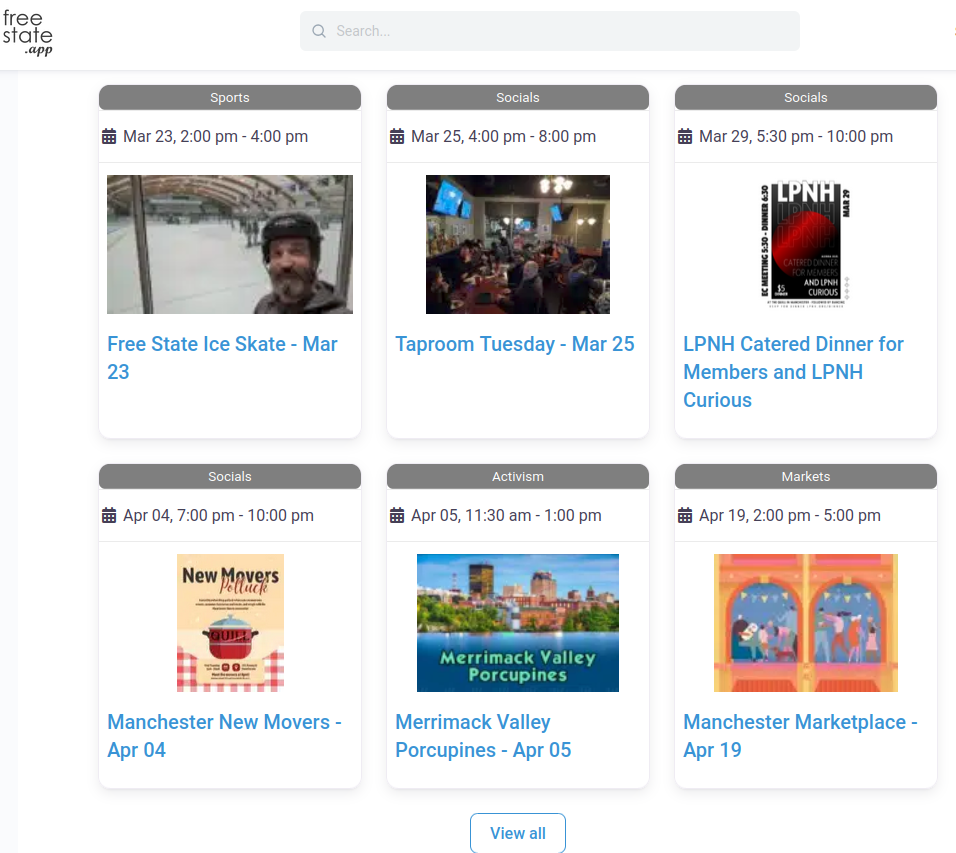Open Free State Ice Skate - Mar 23 link
956x853 pixels.
222,358
